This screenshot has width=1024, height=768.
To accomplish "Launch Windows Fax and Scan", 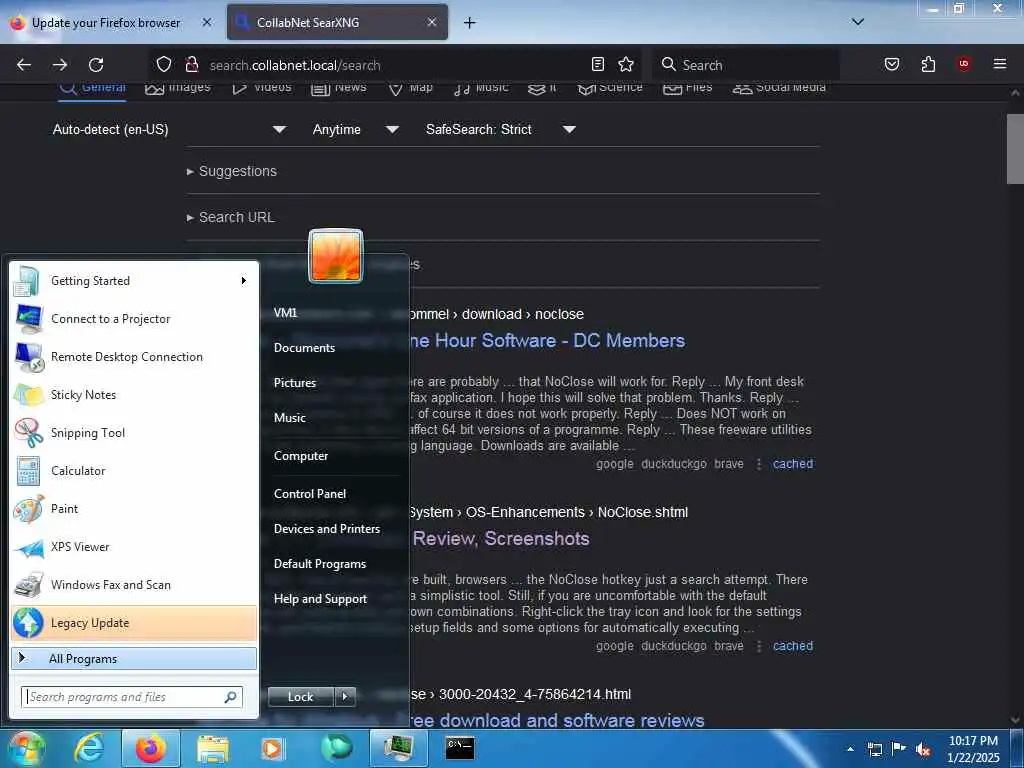I will [x=134, y=584].
